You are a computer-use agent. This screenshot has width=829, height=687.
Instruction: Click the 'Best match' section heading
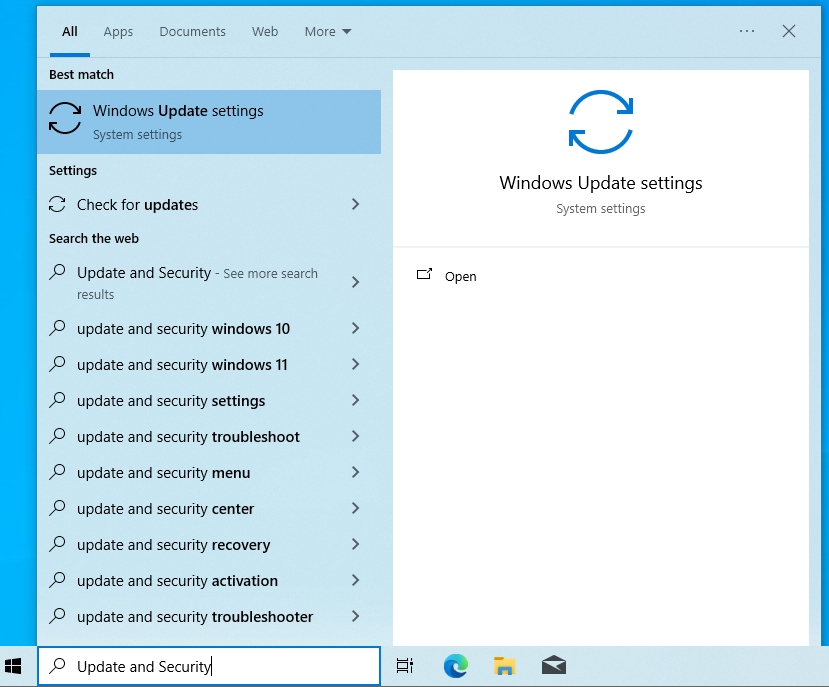coord(81,75)
